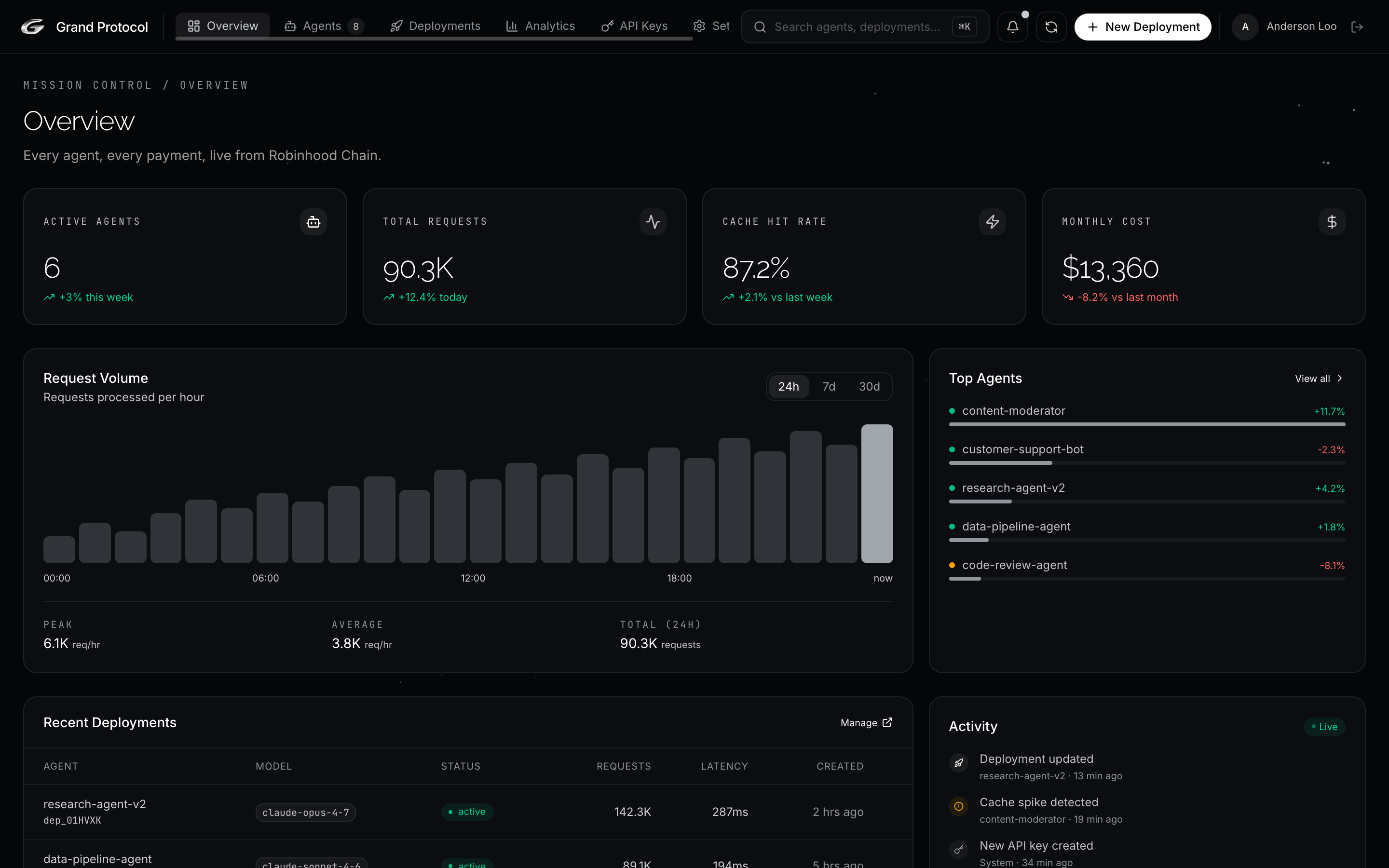Screen dimensions: 1389x868
Task: Click the search magnifier icon
Action: click(x=760, y=27)
